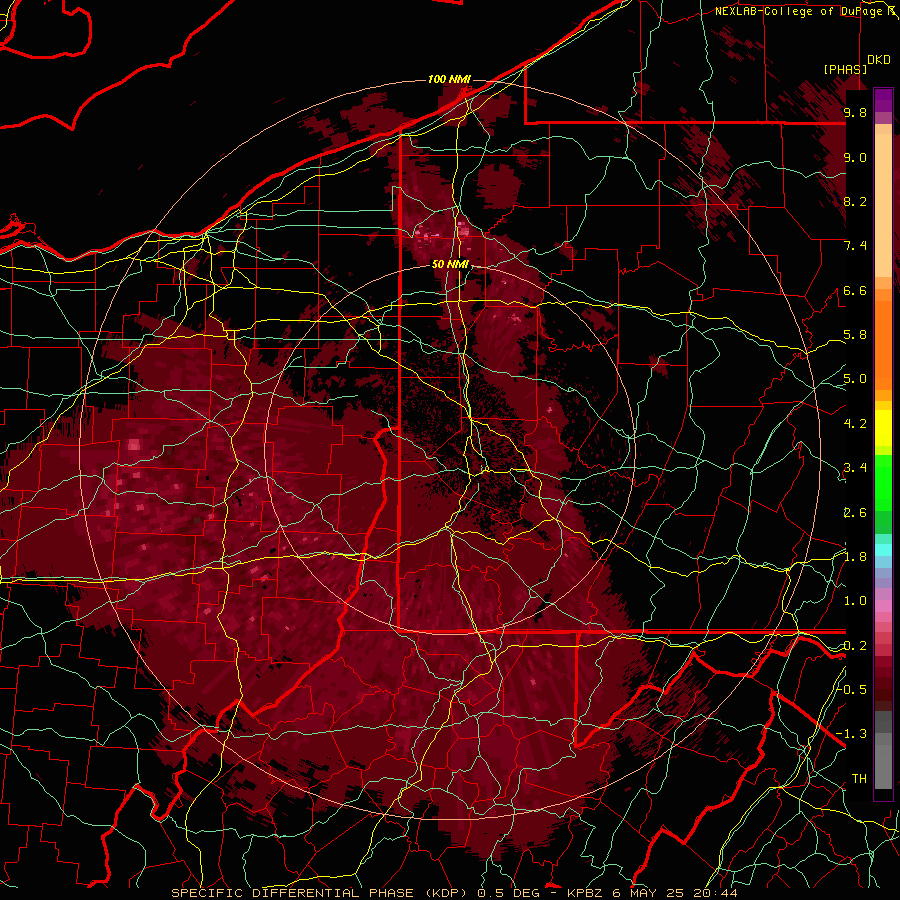Click the 3.4 legend value
Image resolution: width=900 pixels, height=900 pixels.
click(855, 468)
